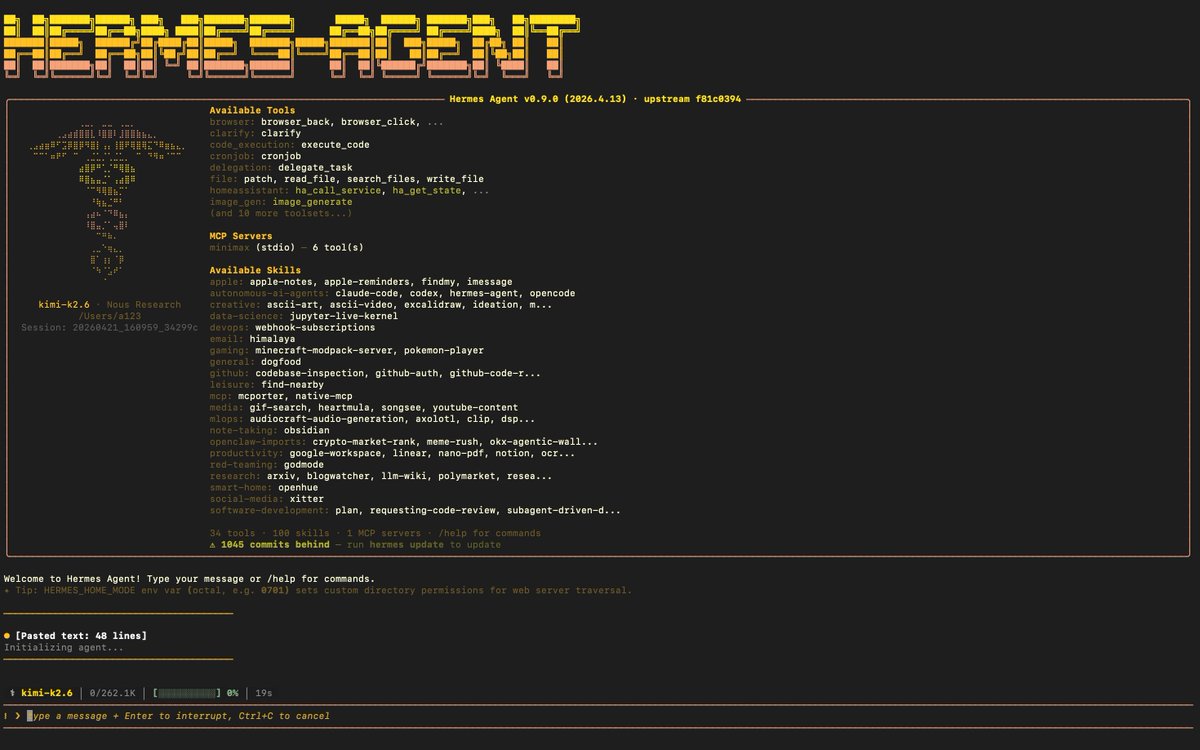
Task: Click the small symbol left of status-bar kimi-k2.6
Action: [x=12, y=692]
